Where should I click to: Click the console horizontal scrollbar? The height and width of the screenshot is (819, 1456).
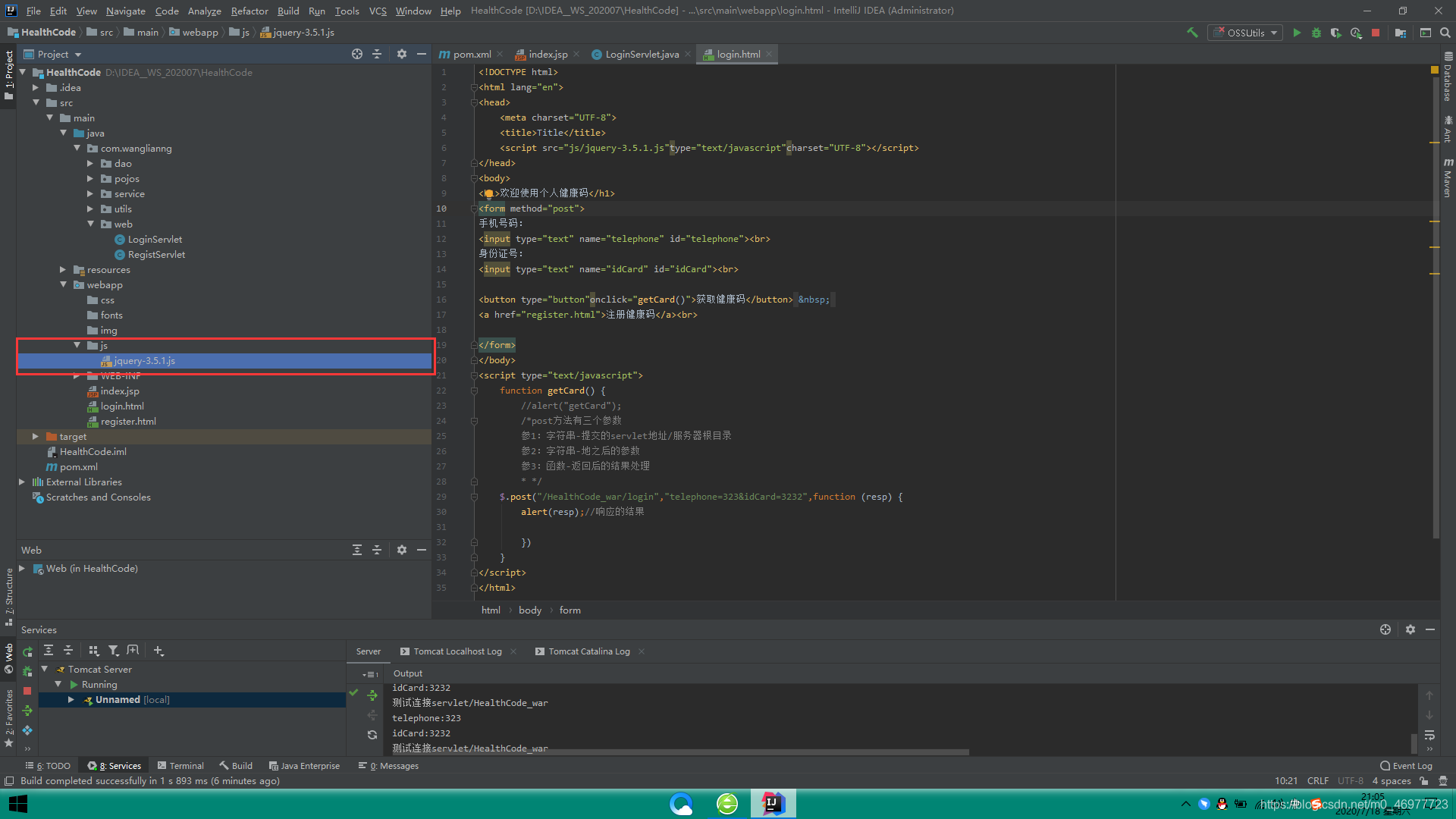679,752
